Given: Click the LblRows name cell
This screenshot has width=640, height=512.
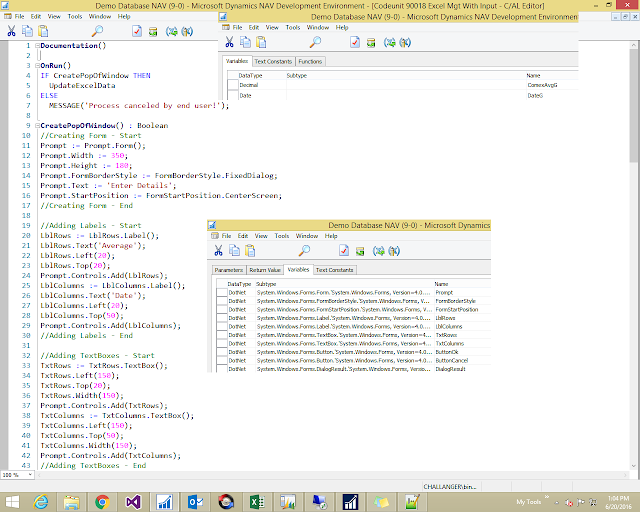Looking at the screenshot, I should coord(445,318).
